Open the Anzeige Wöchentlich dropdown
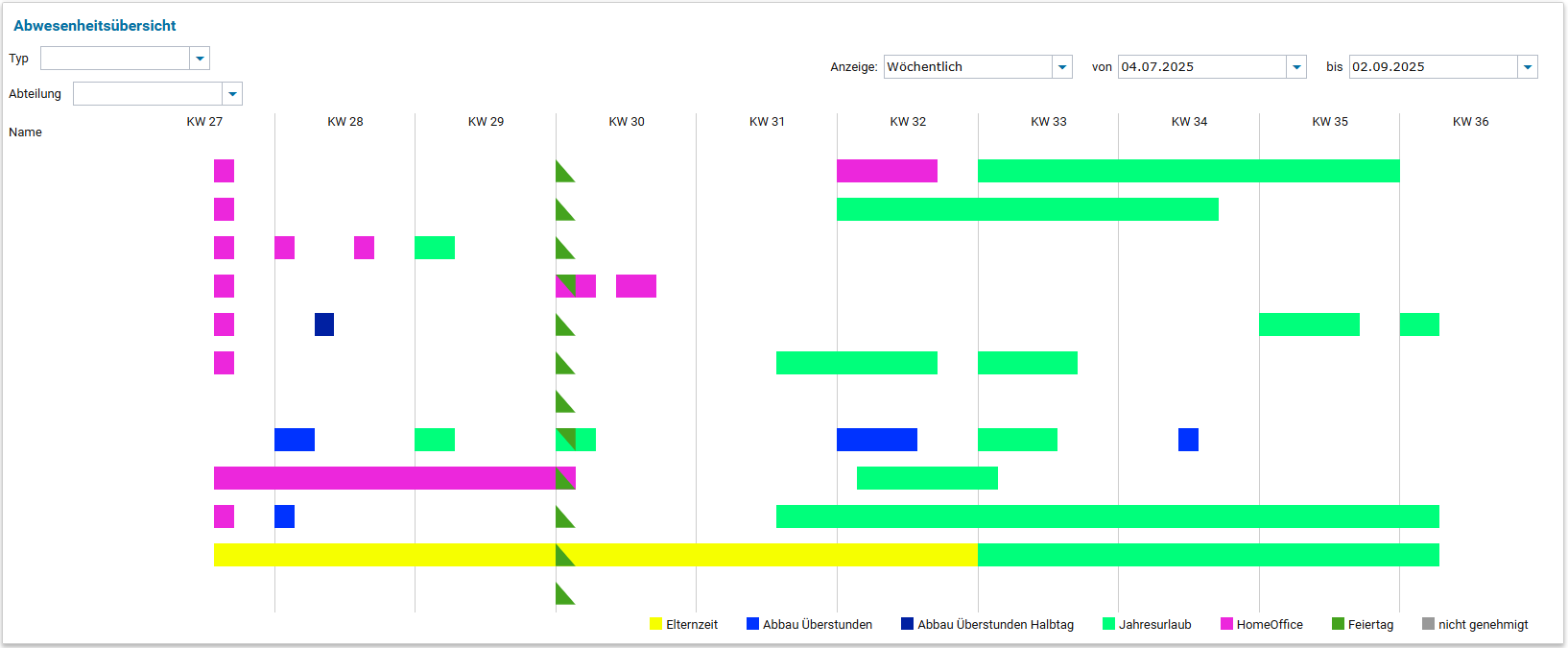Image resolution: width=1568 pixels, height=648 pixels. (x=1062, y=67)
